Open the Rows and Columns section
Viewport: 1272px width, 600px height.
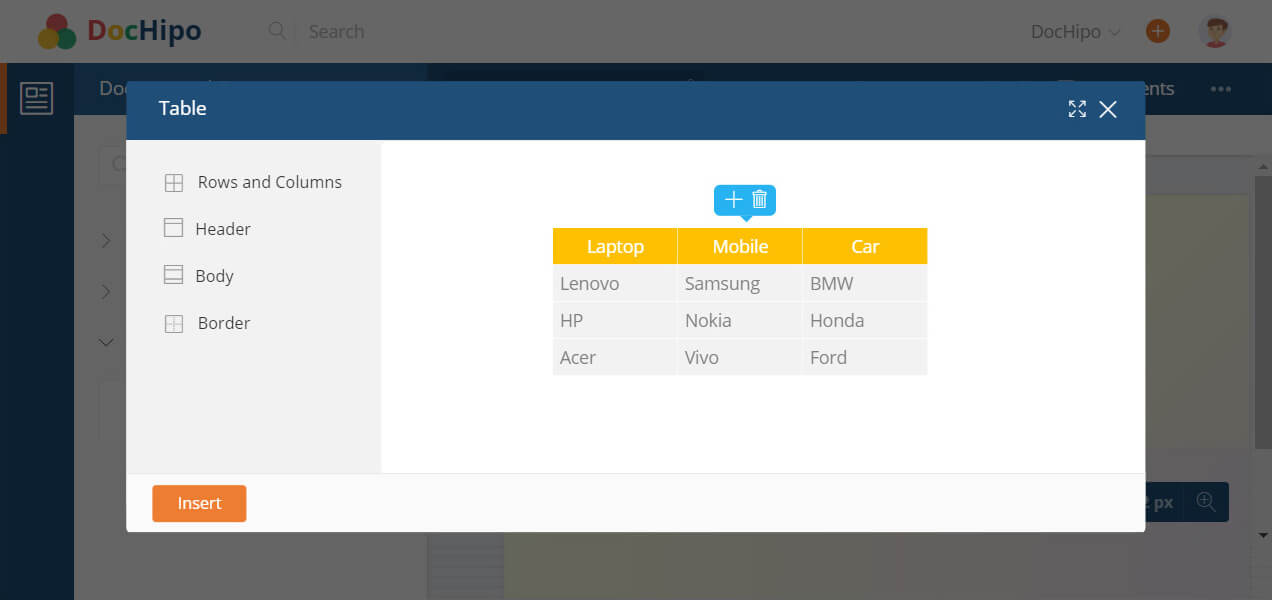coord(254,182)
